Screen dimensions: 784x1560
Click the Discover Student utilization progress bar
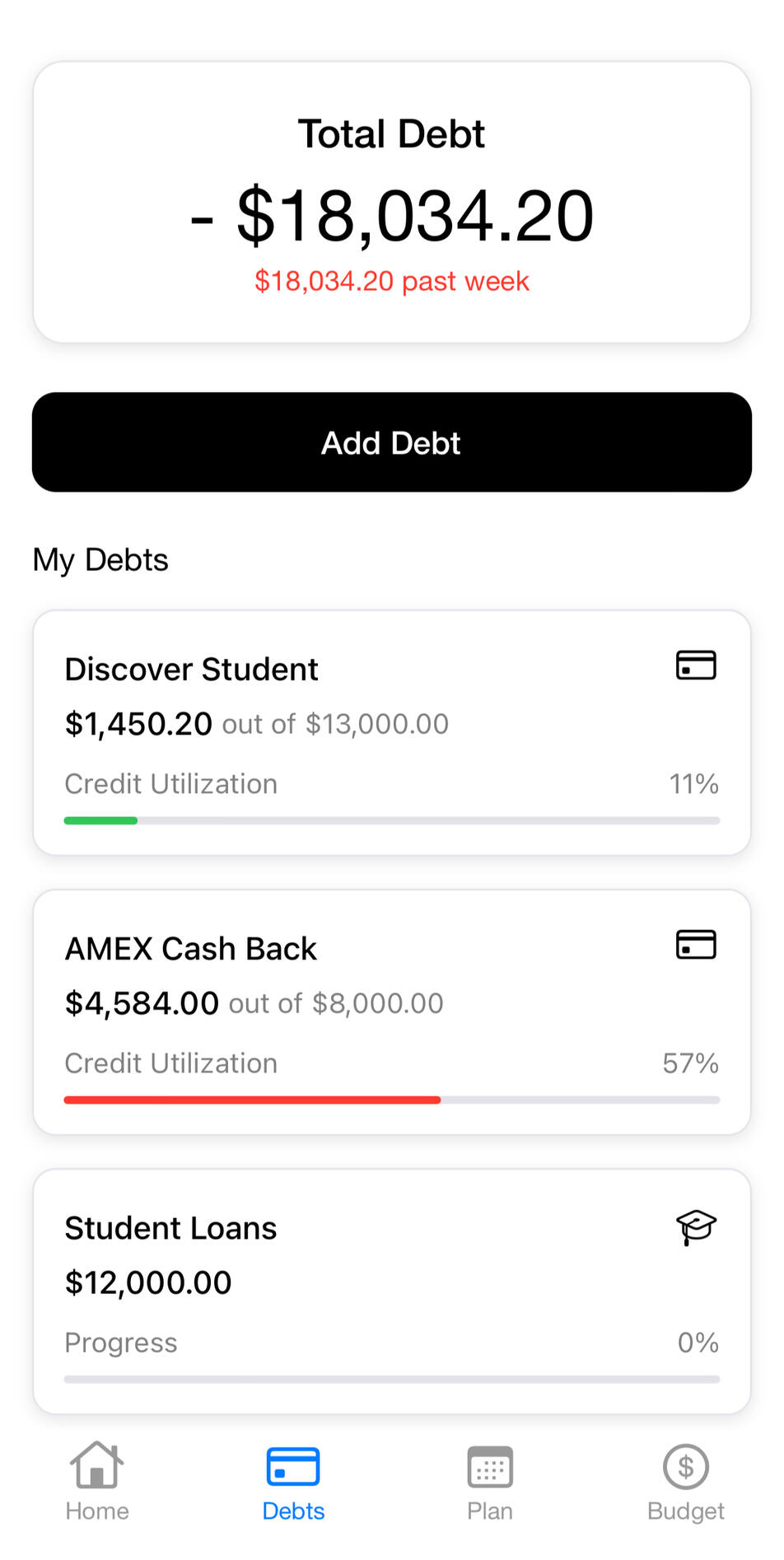click(392, 820)
